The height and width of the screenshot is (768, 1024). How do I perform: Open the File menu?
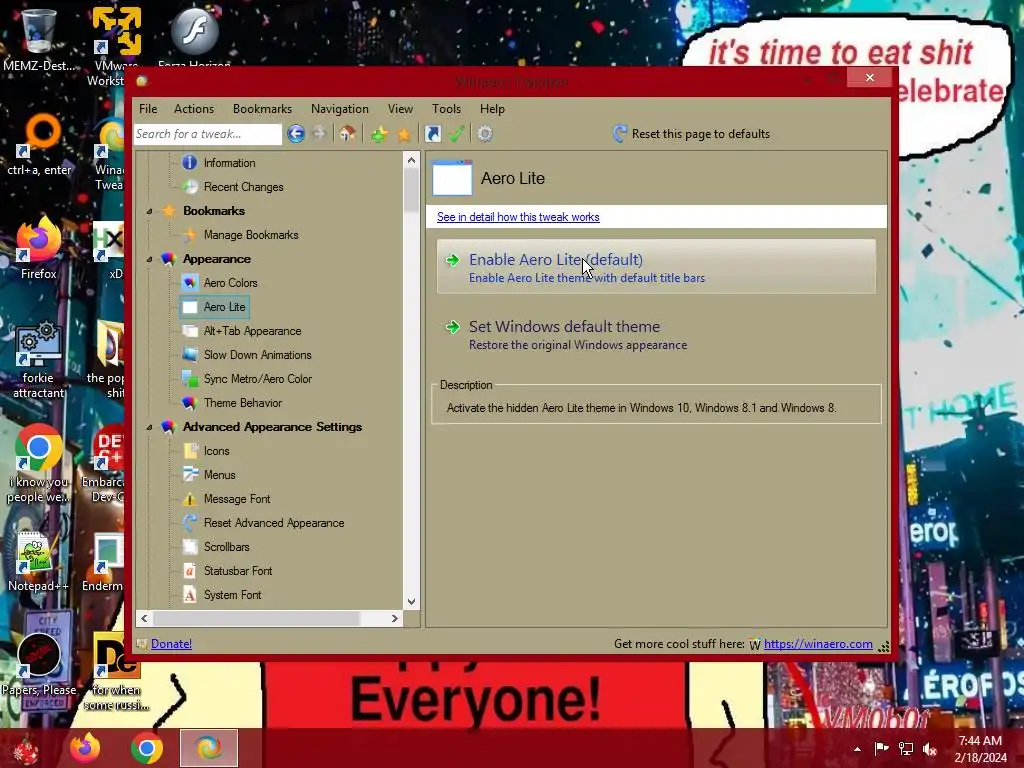pyautogui.click(x=148, y=109)
